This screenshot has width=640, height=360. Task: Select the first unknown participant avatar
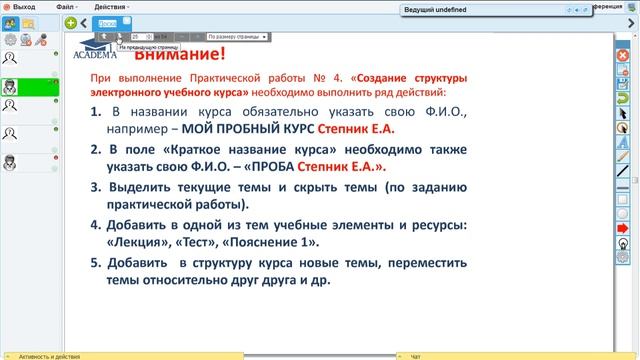coord(10,58)
